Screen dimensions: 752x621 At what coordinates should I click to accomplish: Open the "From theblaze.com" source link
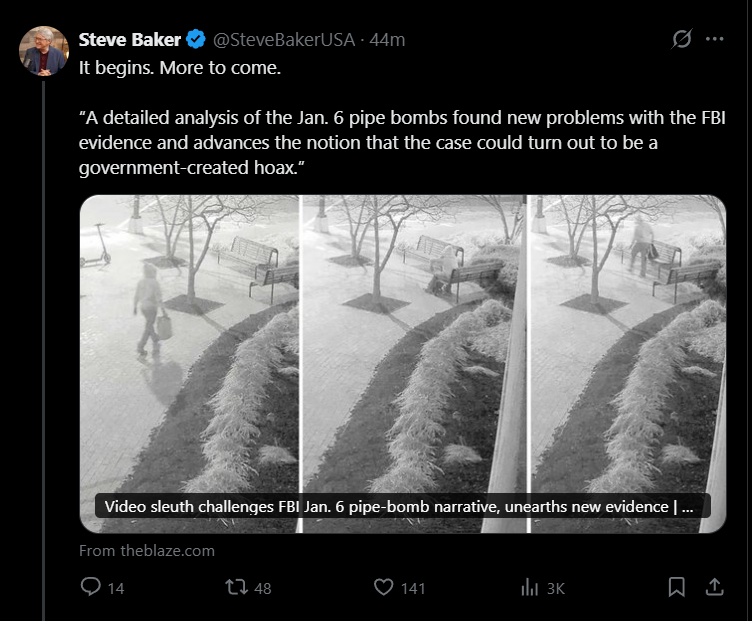147,550
